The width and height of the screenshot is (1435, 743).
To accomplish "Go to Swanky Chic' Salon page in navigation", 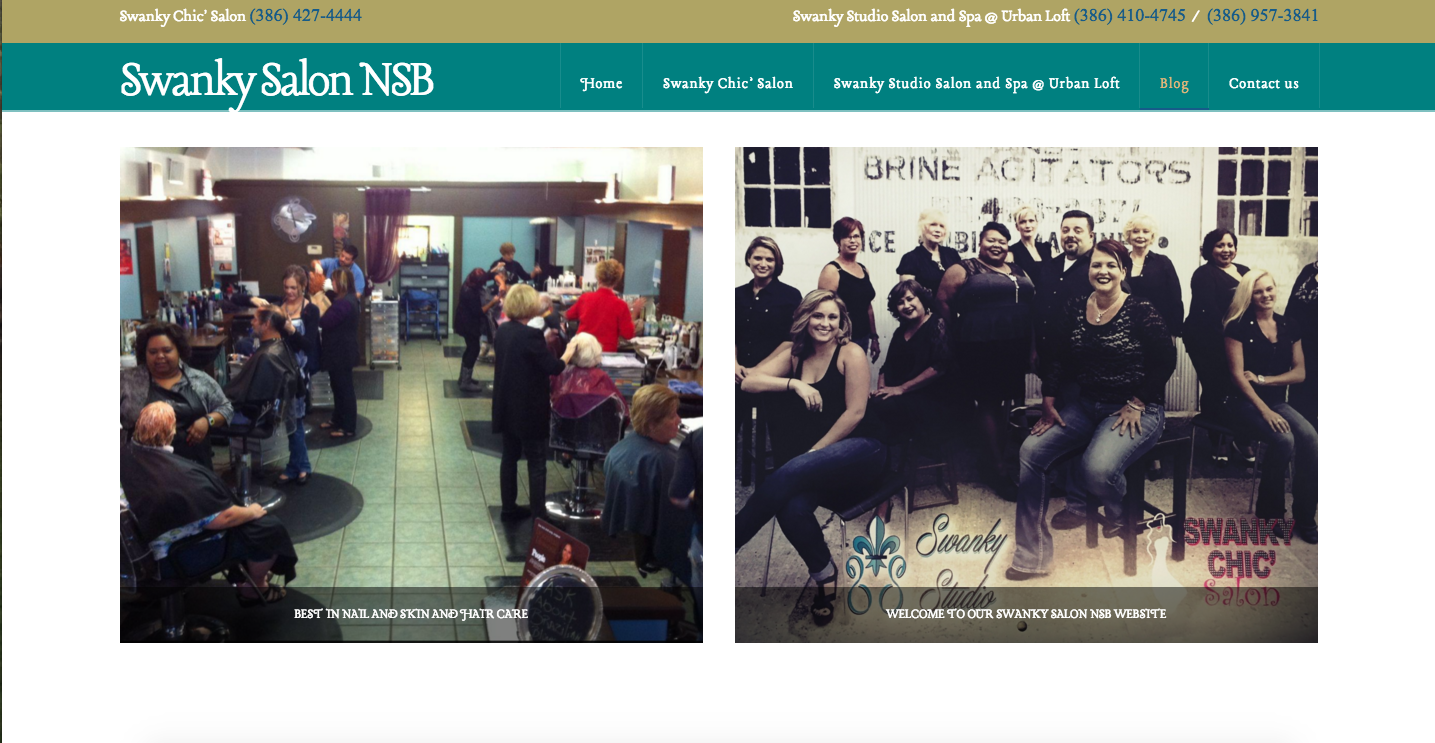I will coord(727,83).
